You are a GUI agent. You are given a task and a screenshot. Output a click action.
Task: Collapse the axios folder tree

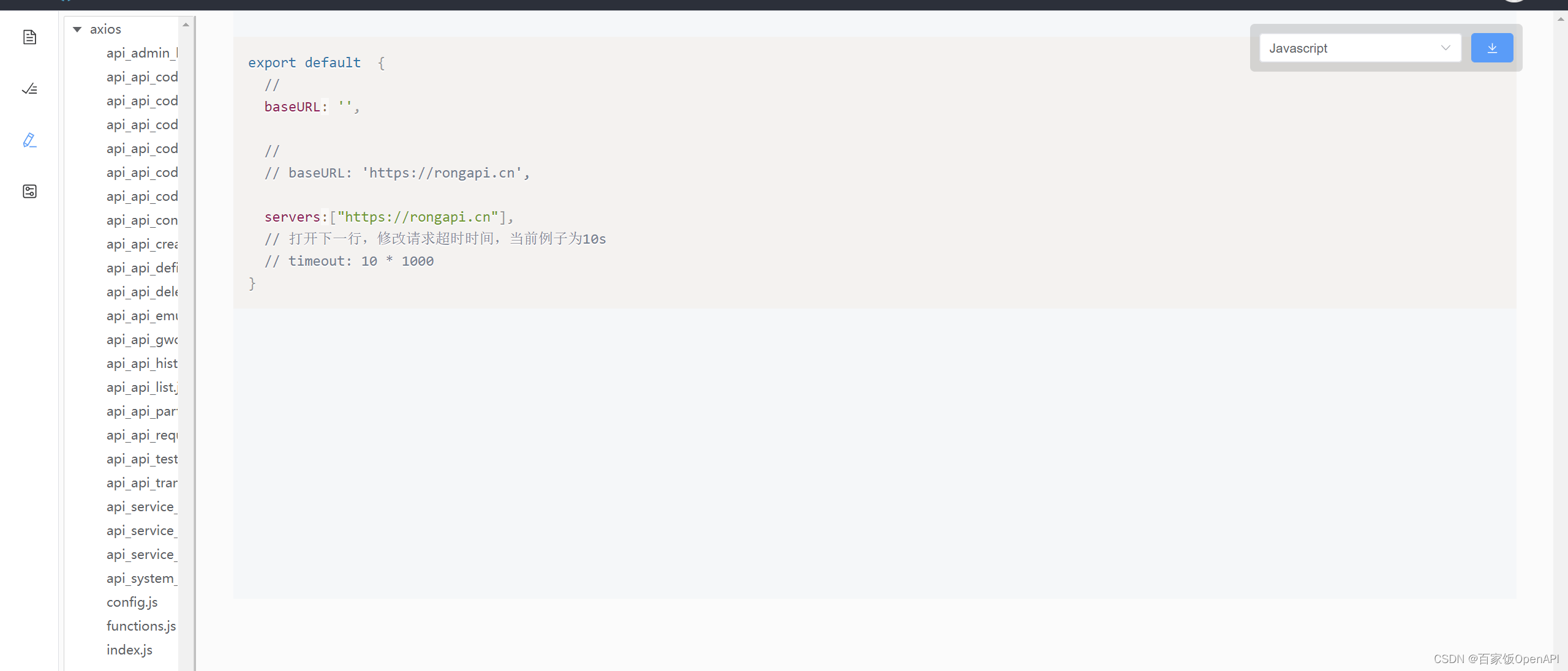coord(77,29)
